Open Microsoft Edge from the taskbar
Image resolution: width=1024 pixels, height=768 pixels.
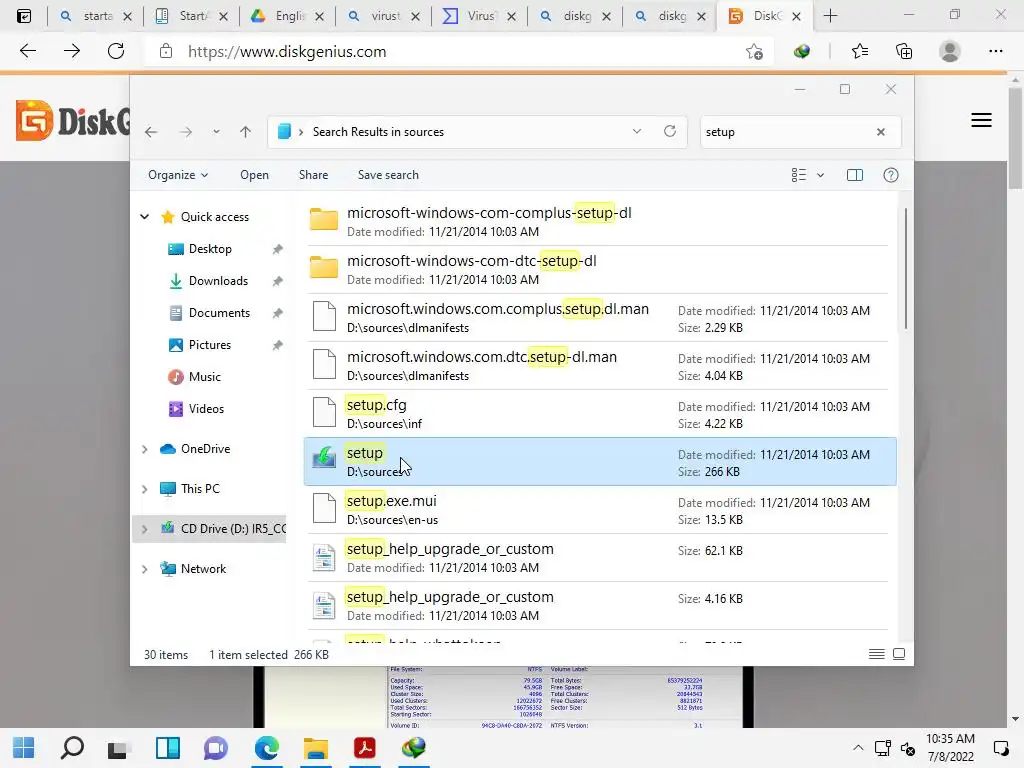click(267, 748)
